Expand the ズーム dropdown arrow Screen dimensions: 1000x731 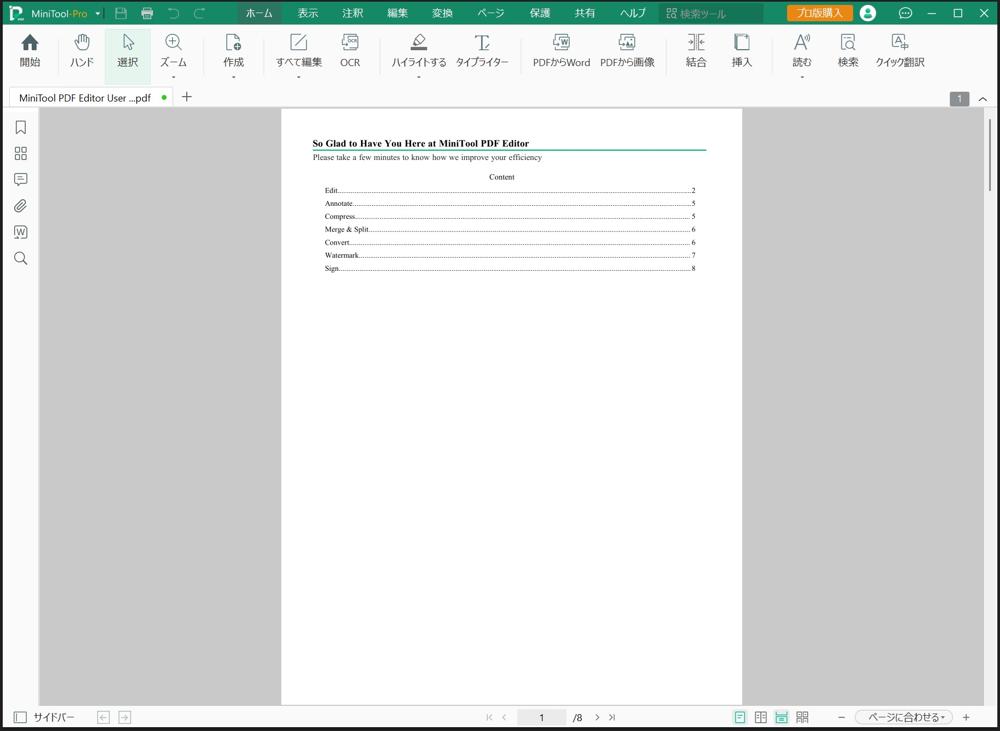pyautogui.click(x=173, y=77)
